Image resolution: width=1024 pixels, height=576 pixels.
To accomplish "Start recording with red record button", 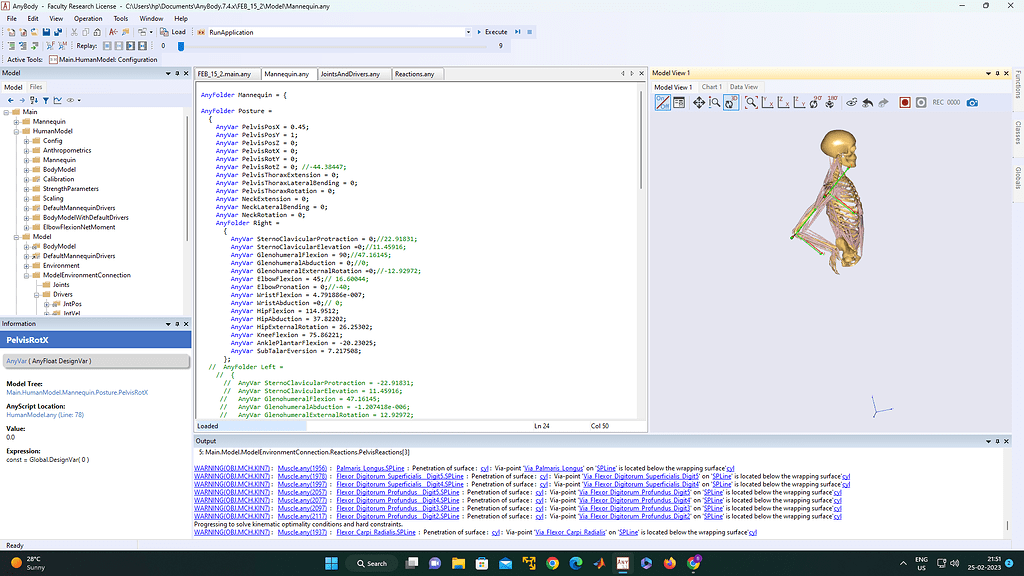I will point(904,102).
